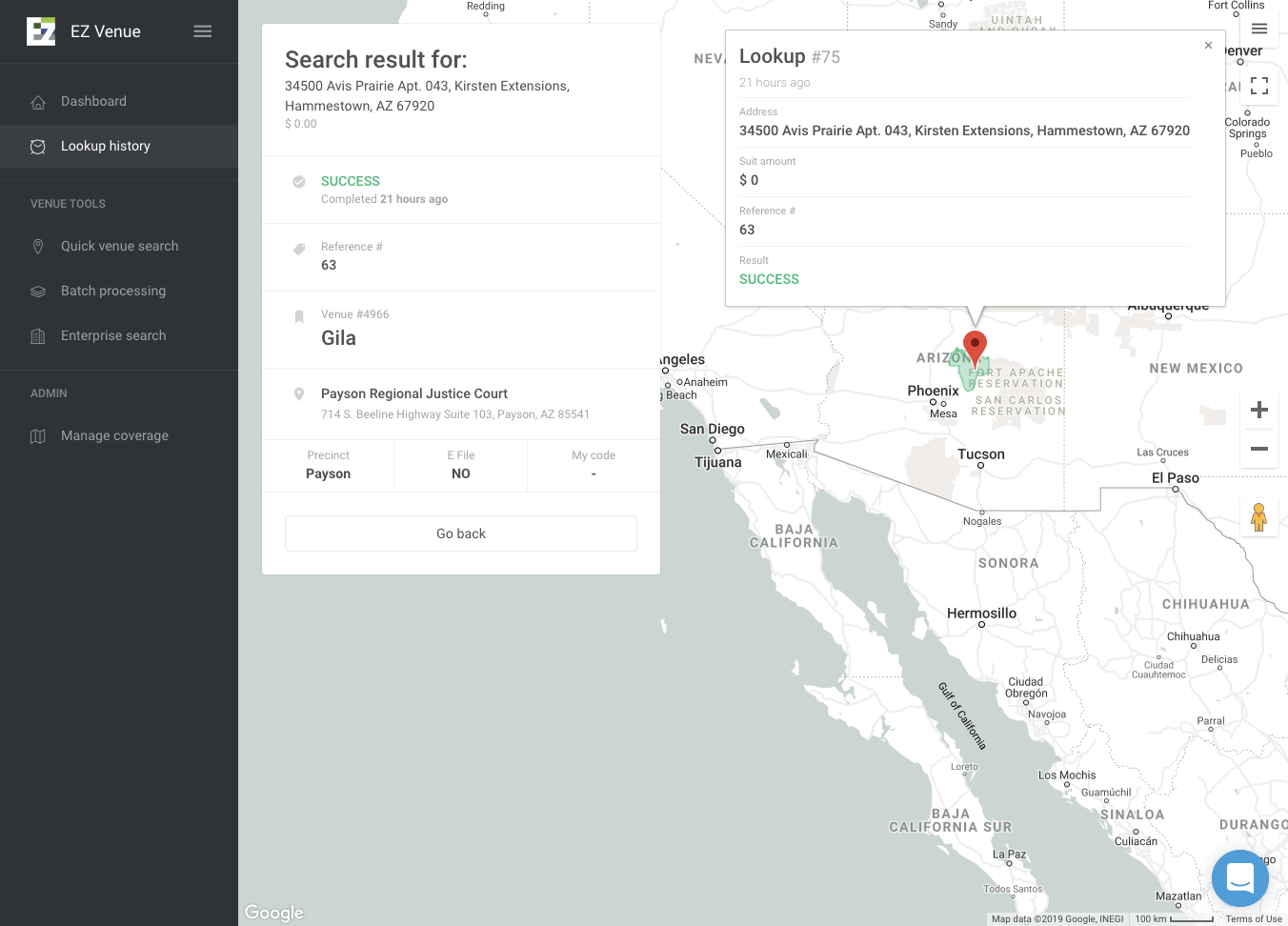Zoom in on the map
1288x926 pixels.
[1258, 410]
